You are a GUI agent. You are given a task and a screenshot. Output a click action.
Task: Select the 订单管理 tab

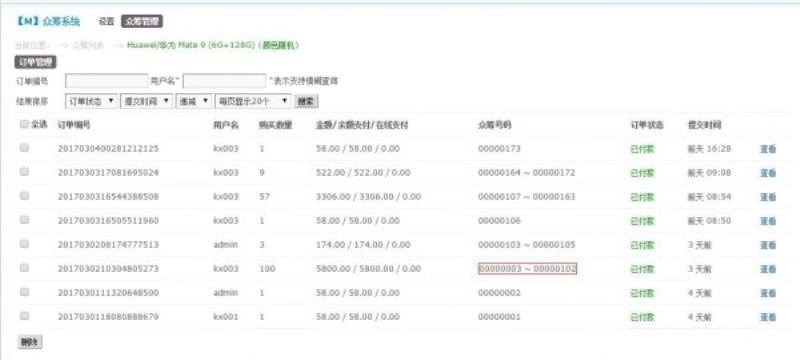click(35, 62)
